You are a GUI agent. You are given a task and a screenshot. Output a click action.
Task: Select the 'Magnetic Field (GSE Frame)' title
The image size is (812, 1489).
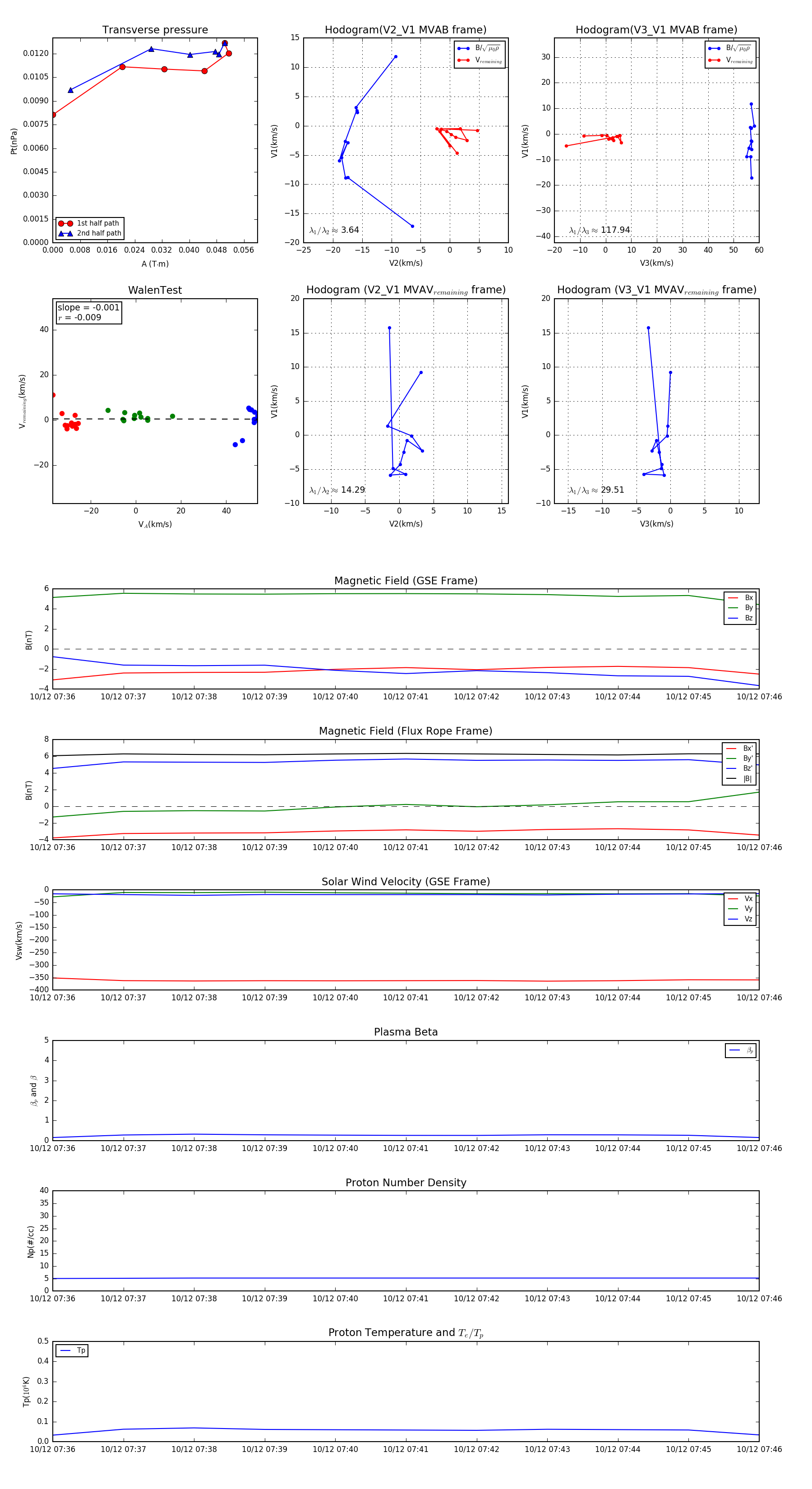pos(406,581)
